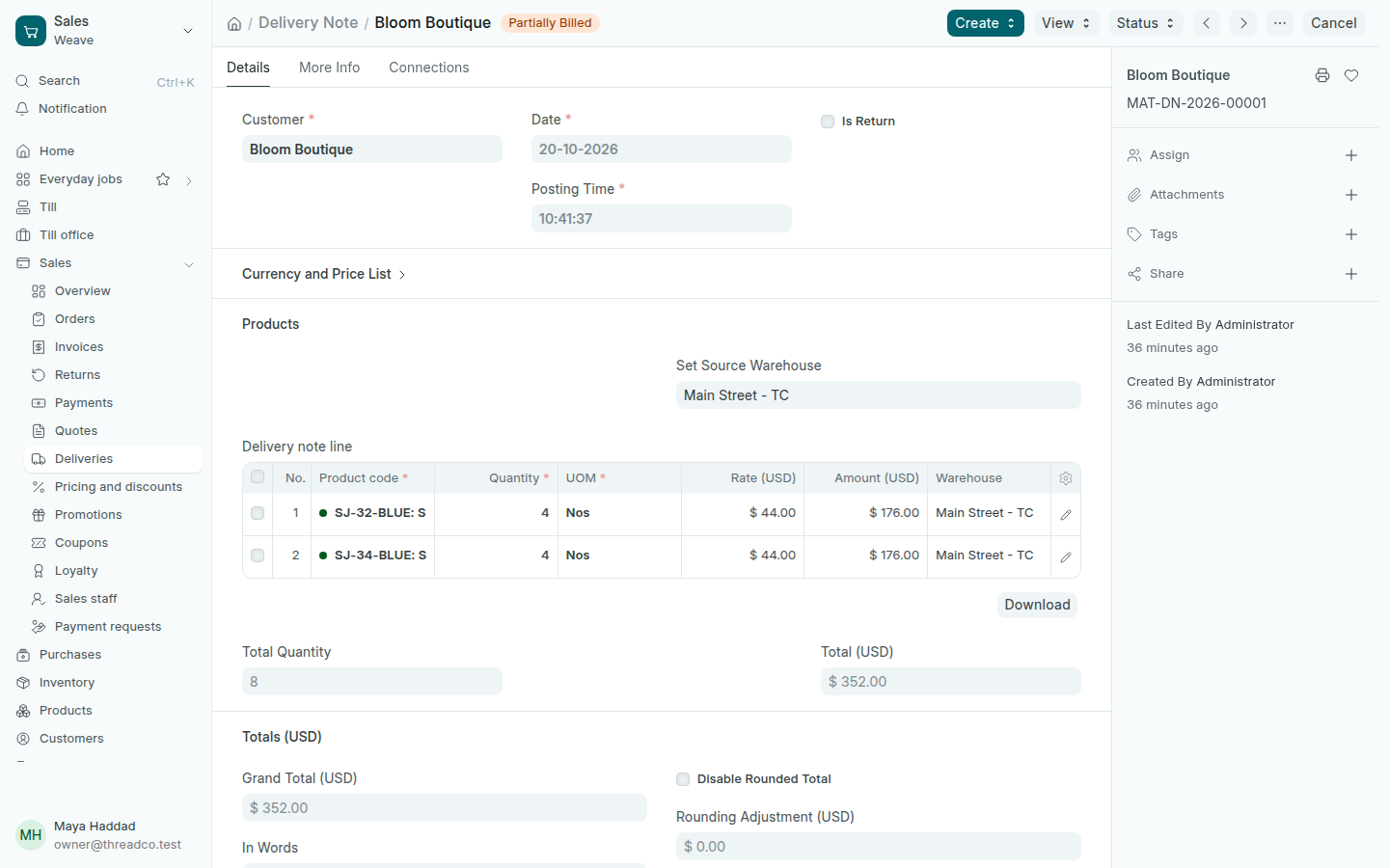Open more actions ellipsis menu
The image size is (1389, 868).
point(1280,23)
